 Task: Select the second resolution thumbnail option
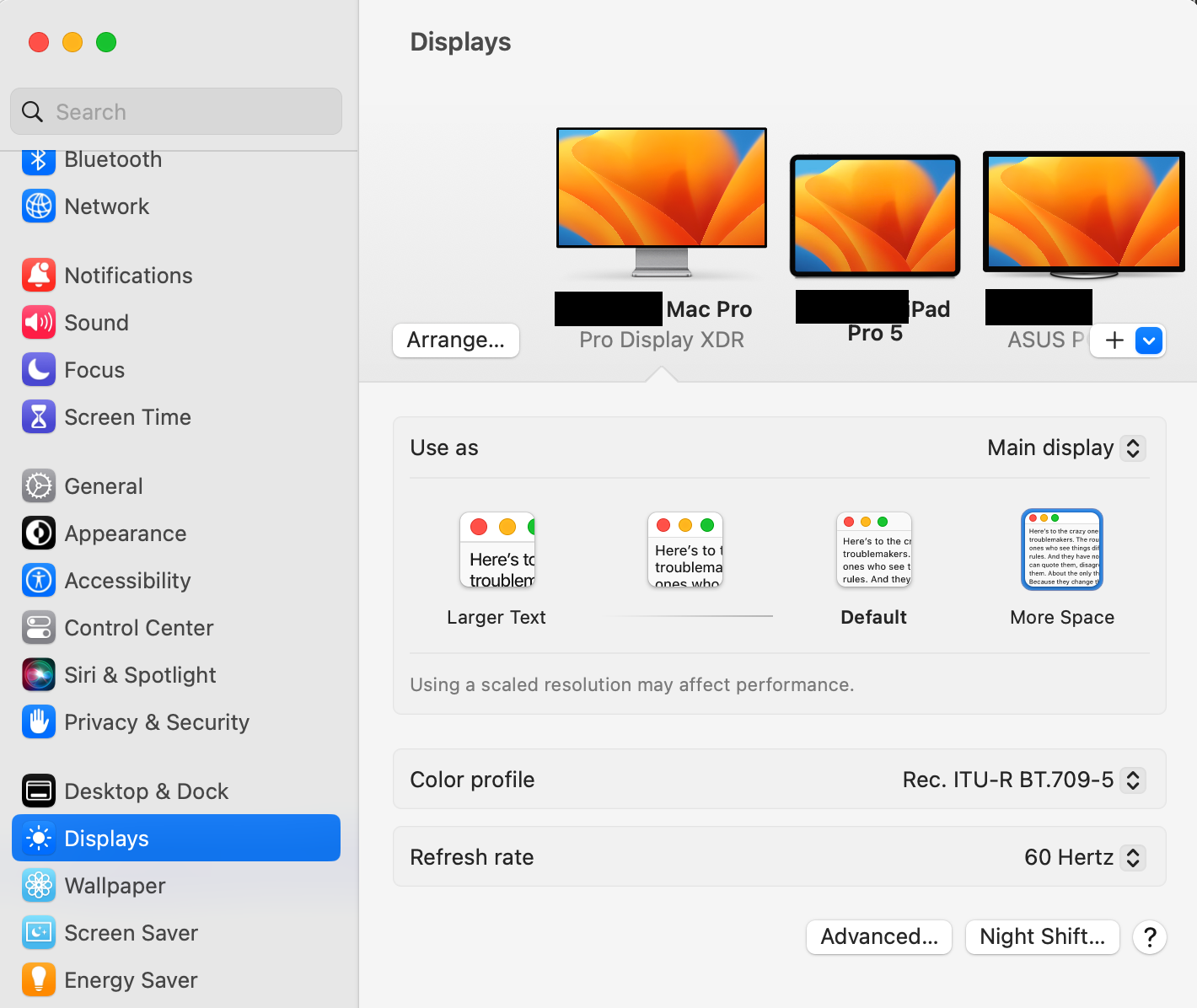pos(685,550)
